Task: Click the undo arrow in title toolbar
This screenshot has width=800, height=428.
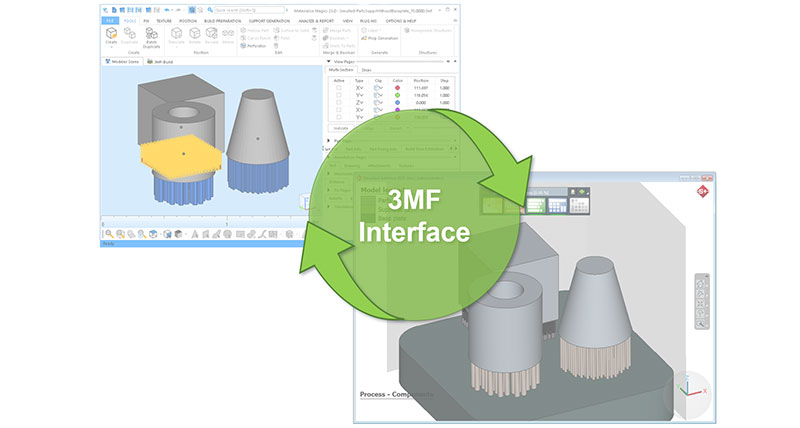Action: coord(167,10)
